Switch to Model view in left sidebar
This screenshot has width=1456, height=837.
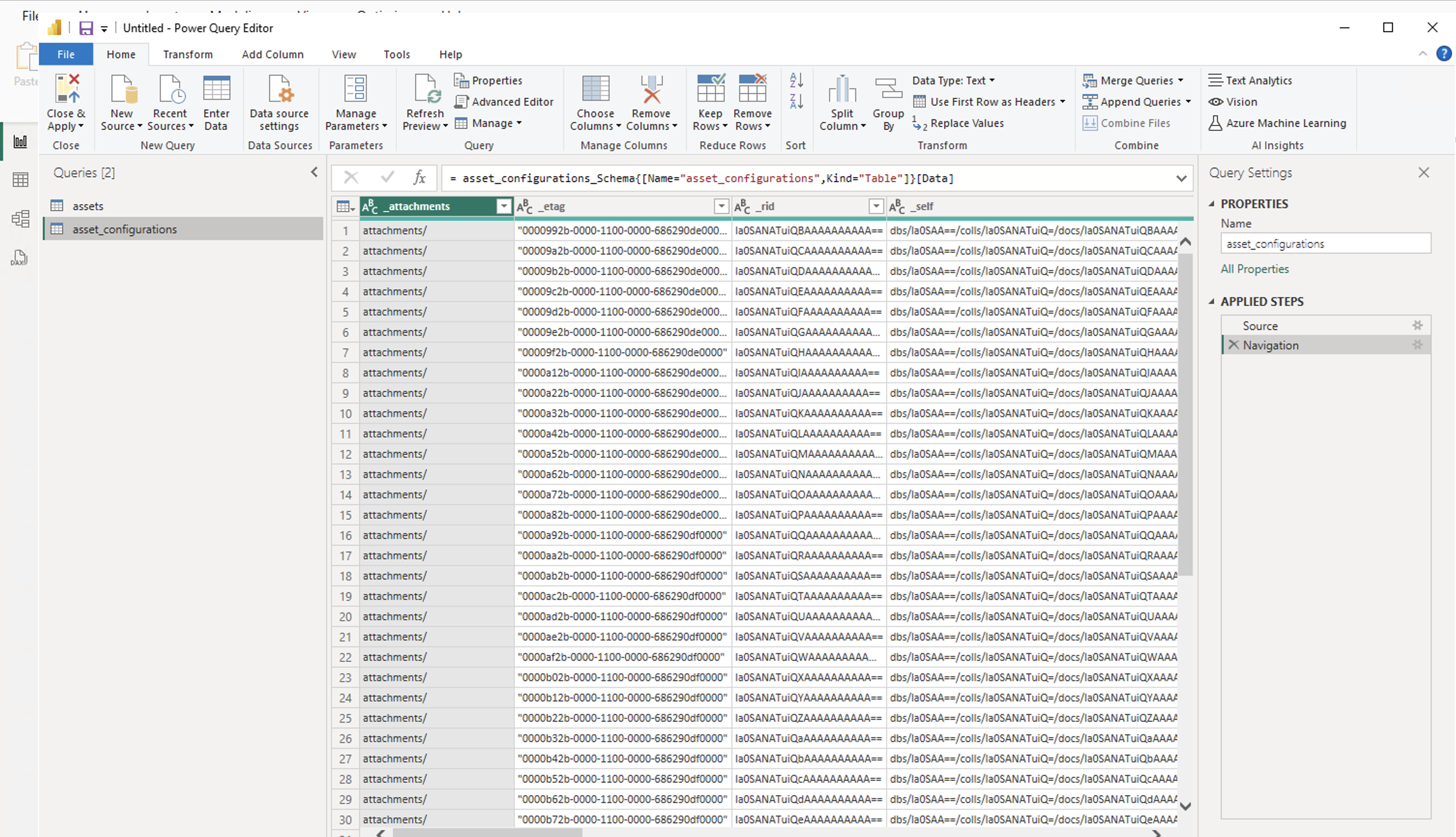[21, 219]
